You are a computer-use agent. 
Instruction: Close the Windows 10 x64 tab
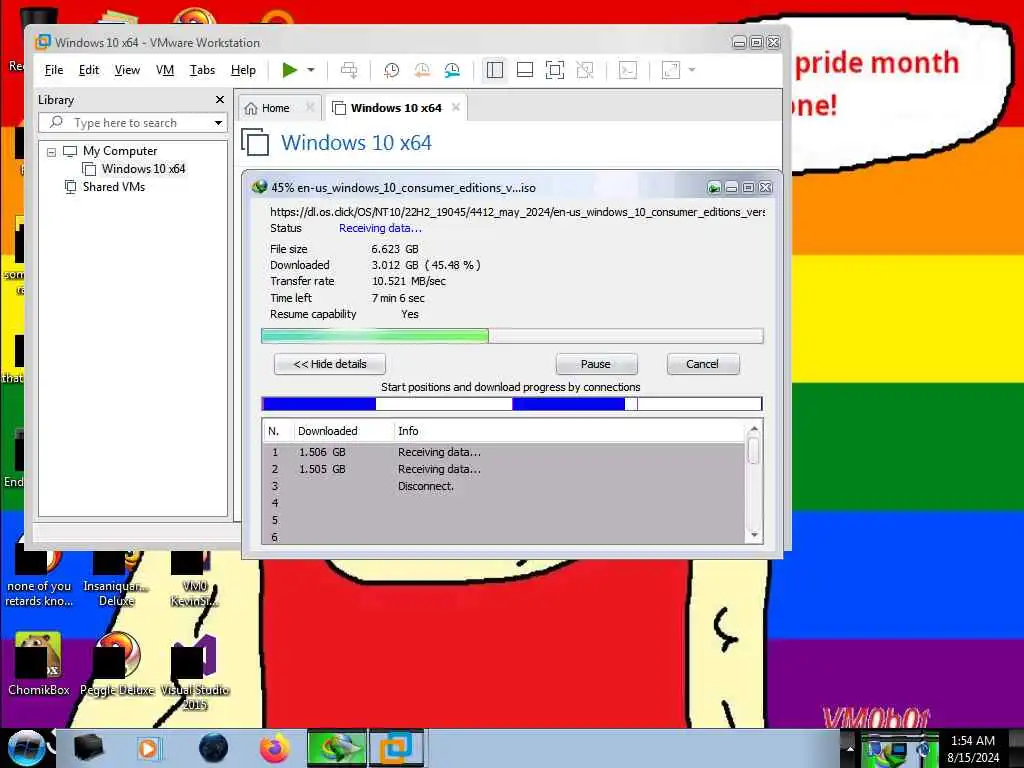[456, 107]
